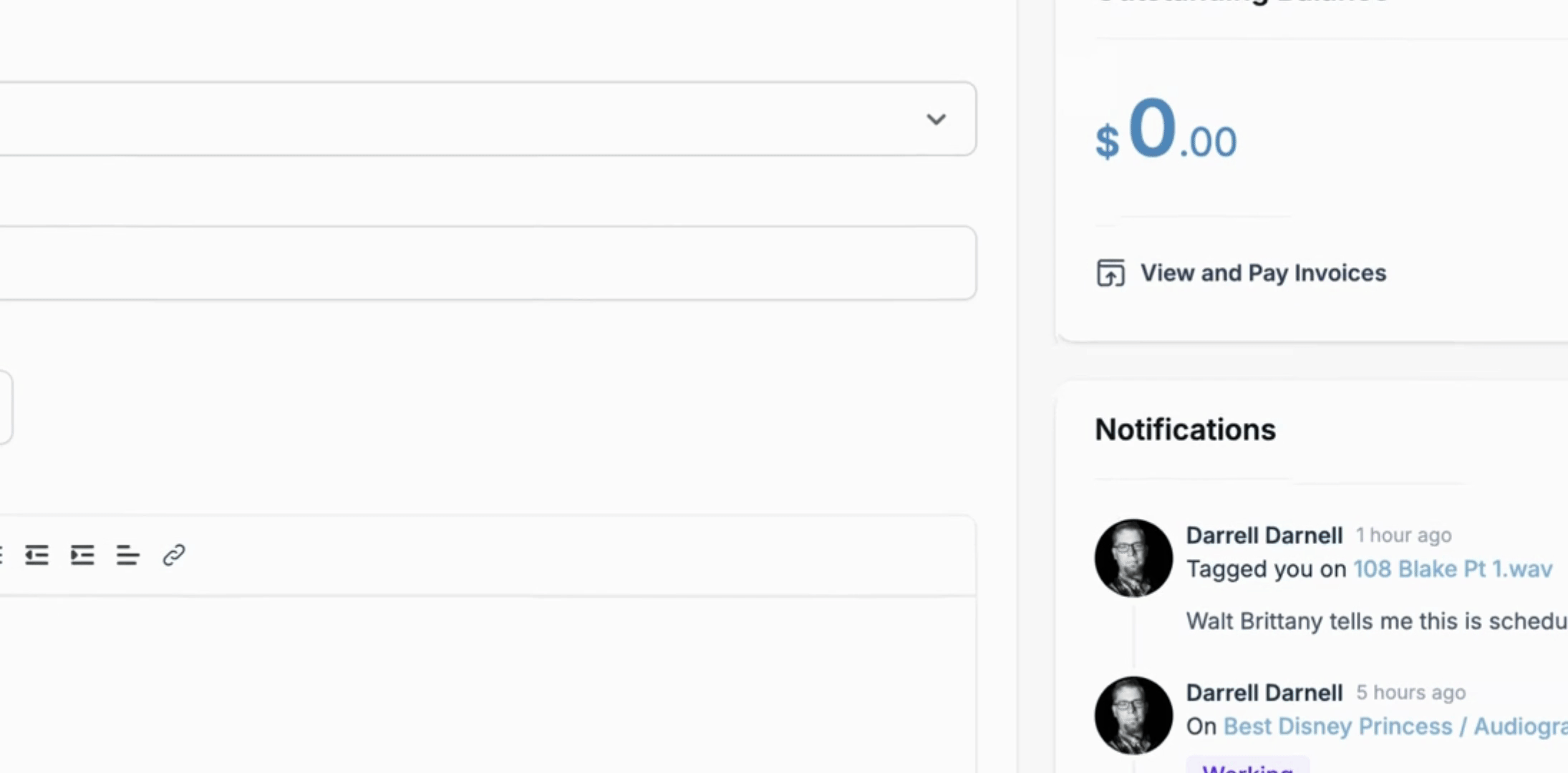1568x773 pixels.
Task: Open Darrell Darnell's avatar on the 5 hours ago notification
Action: [1133, 715]
